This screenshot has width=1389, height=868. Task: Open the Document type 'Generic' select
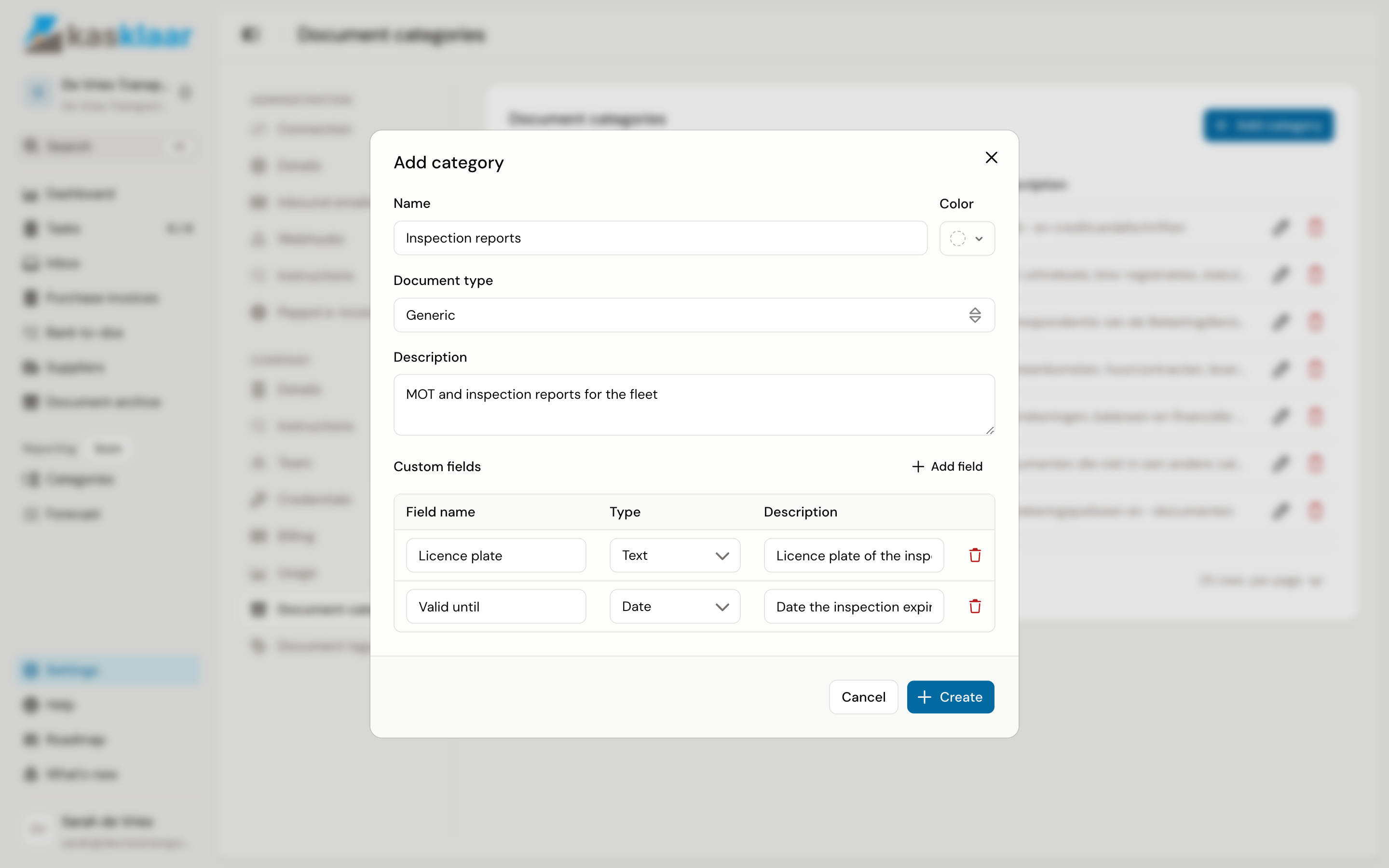(694, 315)
